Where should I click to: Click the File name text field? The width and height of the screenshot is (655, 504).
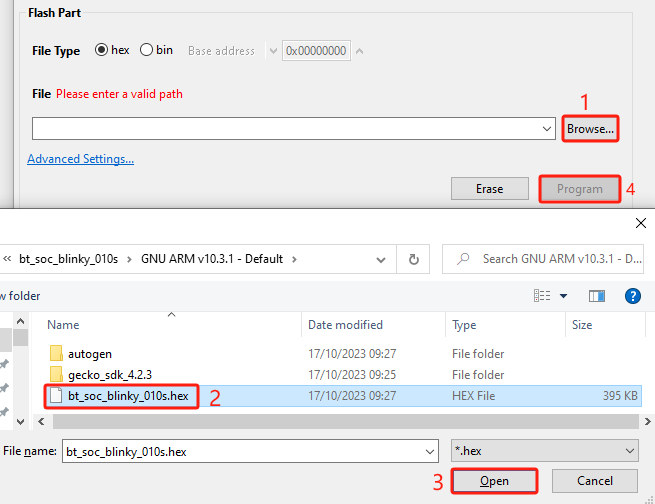(240, 451)
